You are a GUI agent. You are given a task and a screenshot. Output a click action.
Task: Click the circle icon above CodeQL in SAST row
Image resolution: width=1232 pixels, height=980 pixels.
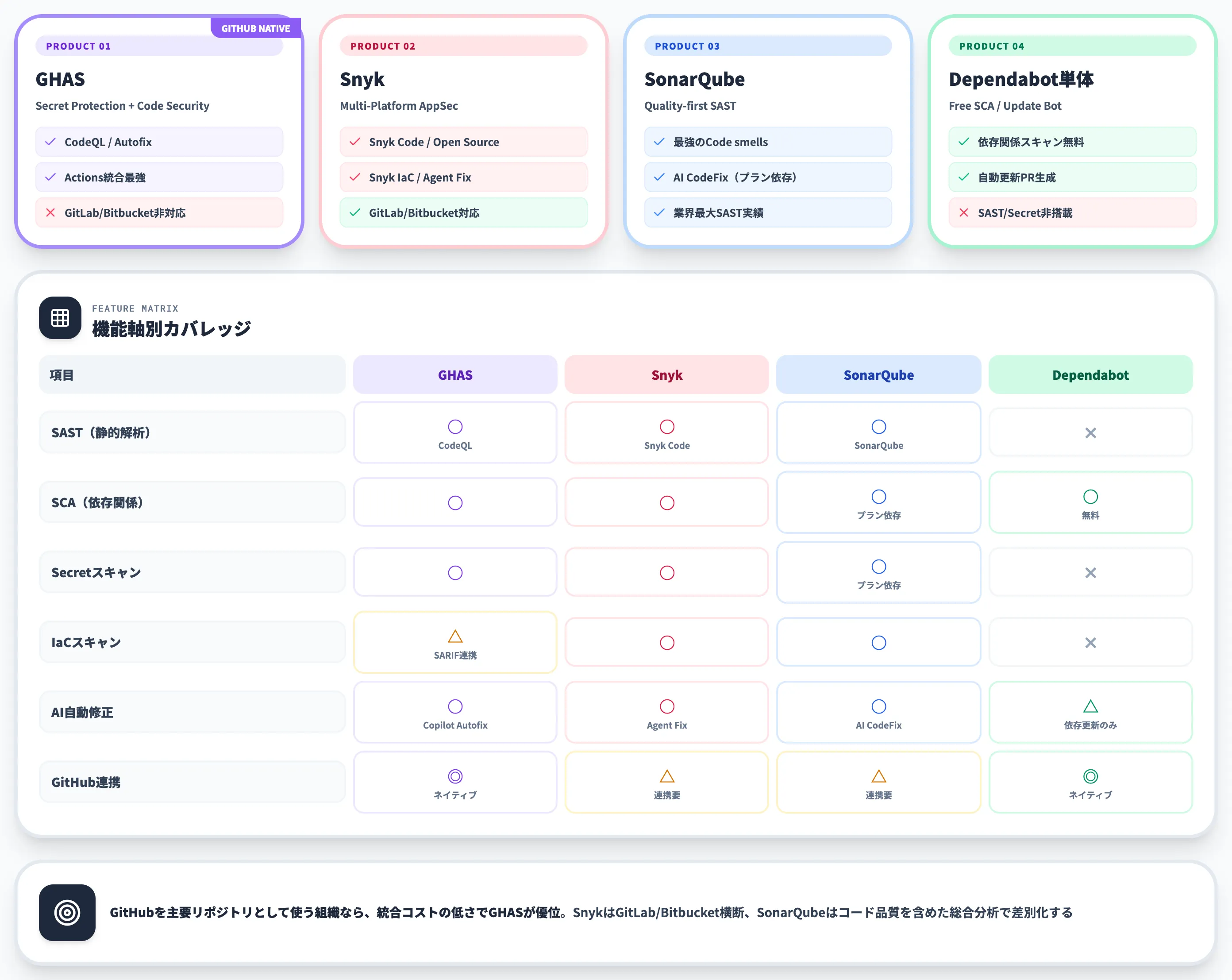click(455, 427)
